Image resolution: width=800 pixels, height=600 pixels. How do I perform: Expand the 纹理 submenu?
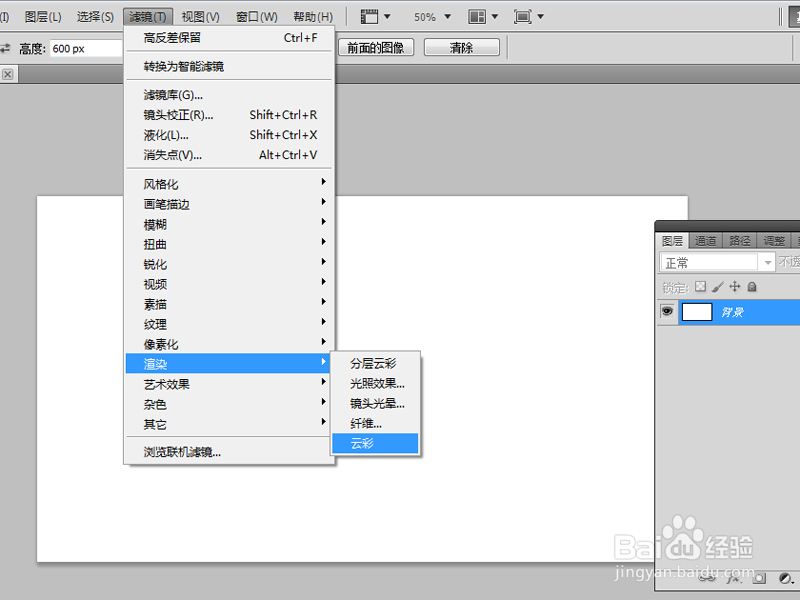(x=230, y=324)
